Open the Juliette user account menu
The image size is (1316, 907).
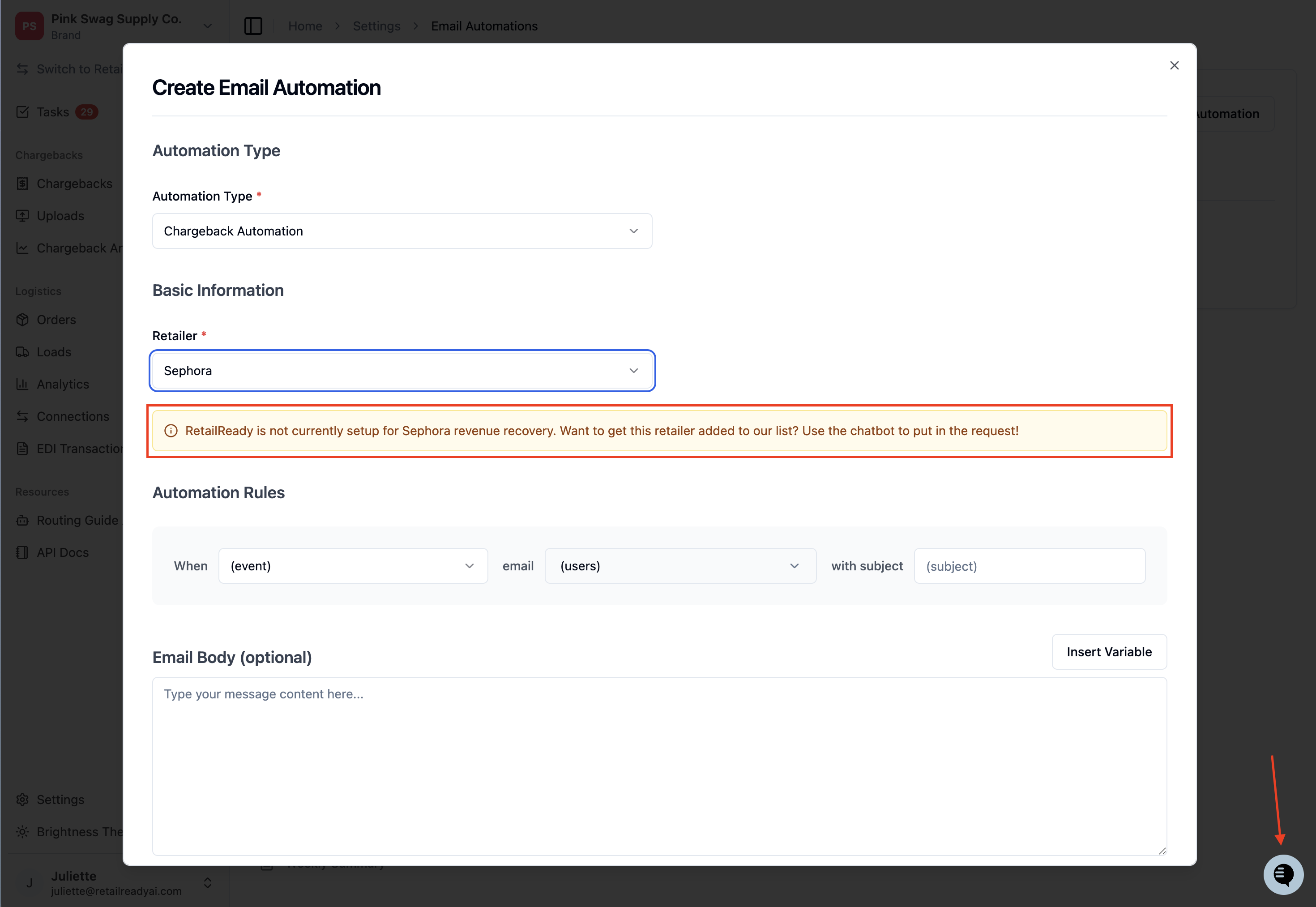click(x=115, y=882)
